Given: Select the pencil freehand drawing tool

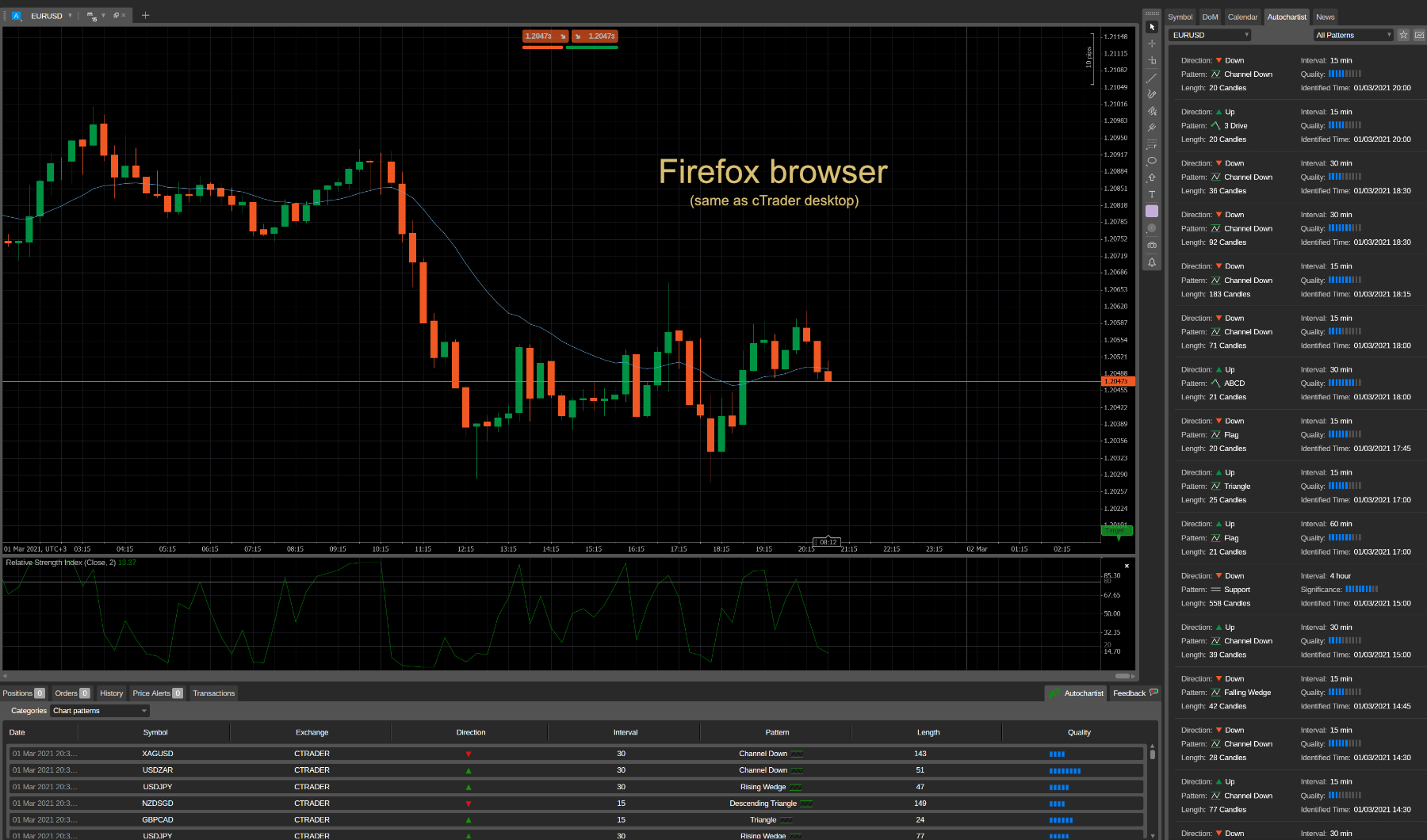Looking at the screenshot, I should pos(1152,94).
